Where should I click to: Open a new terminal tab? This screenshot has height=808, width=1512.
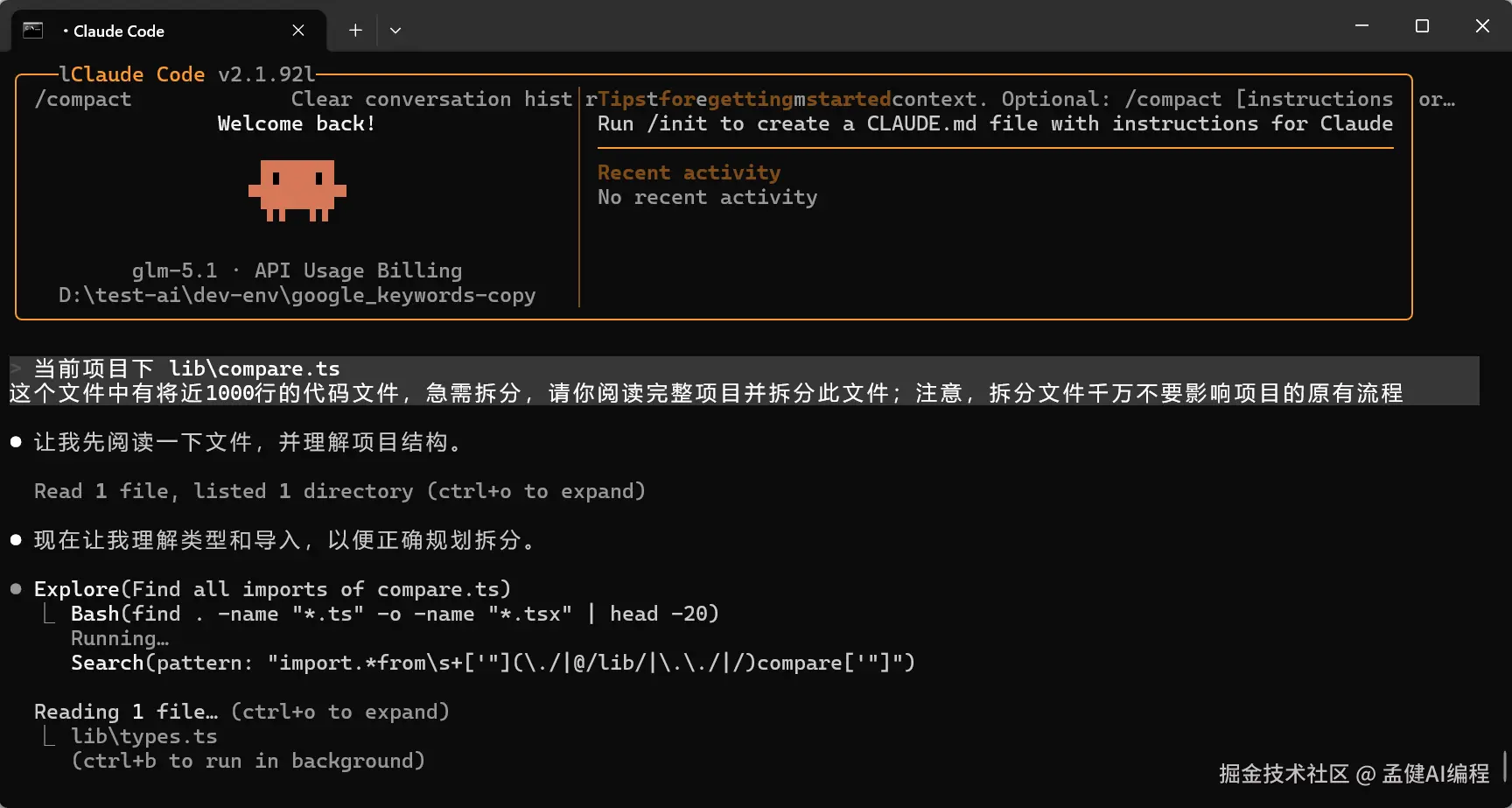tap(355, 31)
